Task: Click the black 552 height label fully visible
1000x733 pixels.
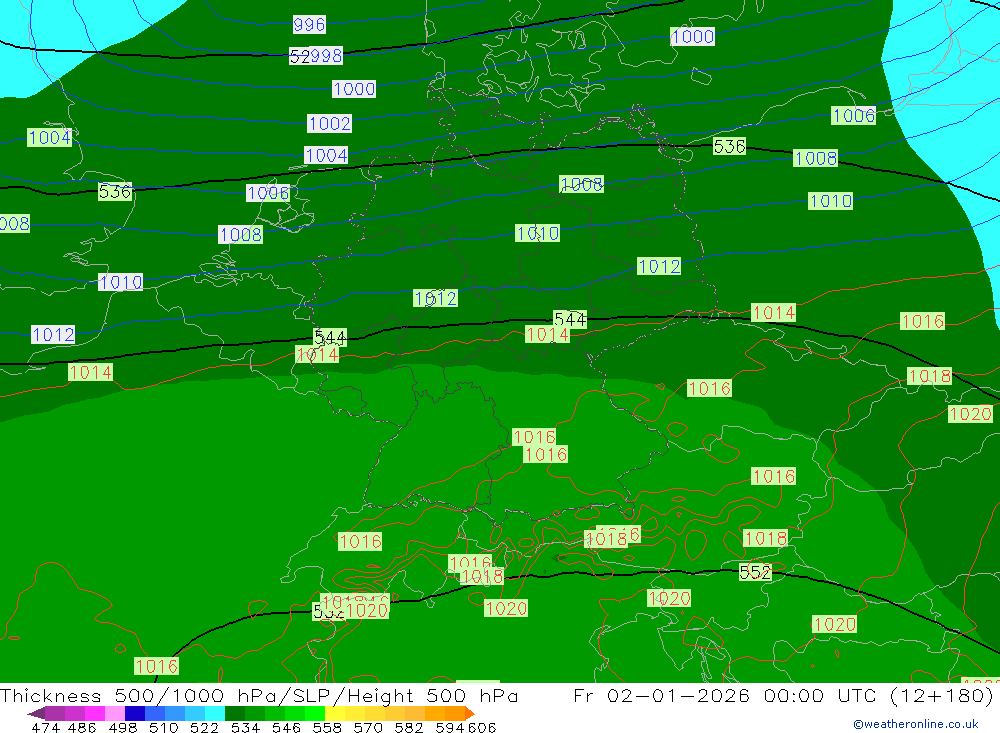Action: 755,572
